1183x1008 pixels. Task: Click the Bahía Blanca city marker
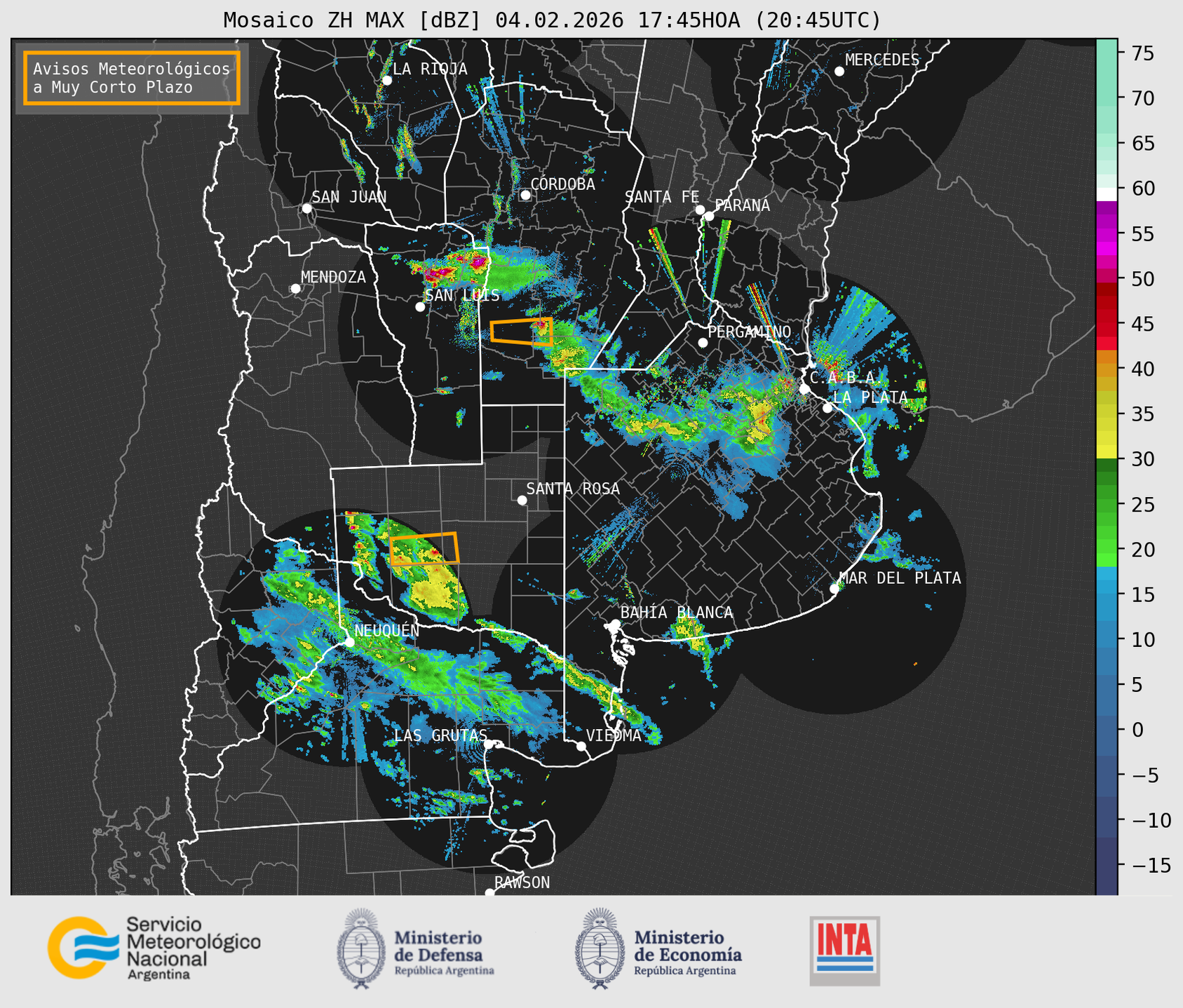click(615, 624)
